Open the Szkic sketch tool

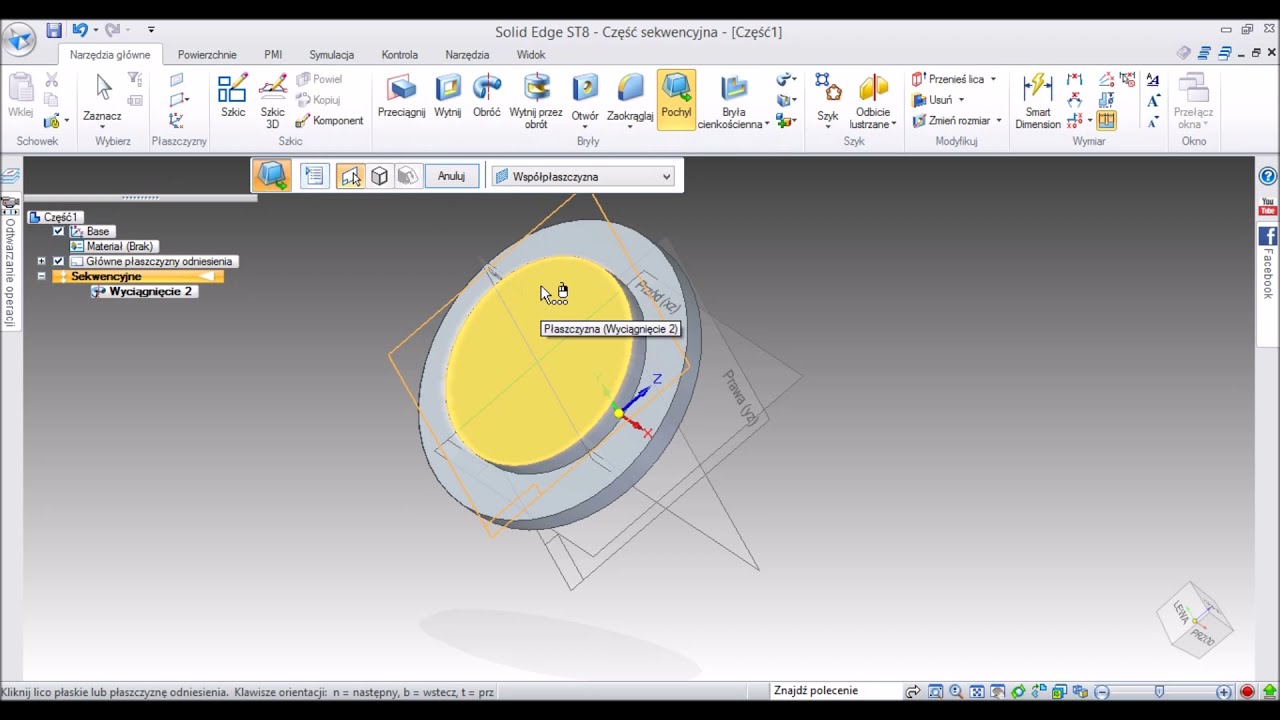[x=233, y=98]
